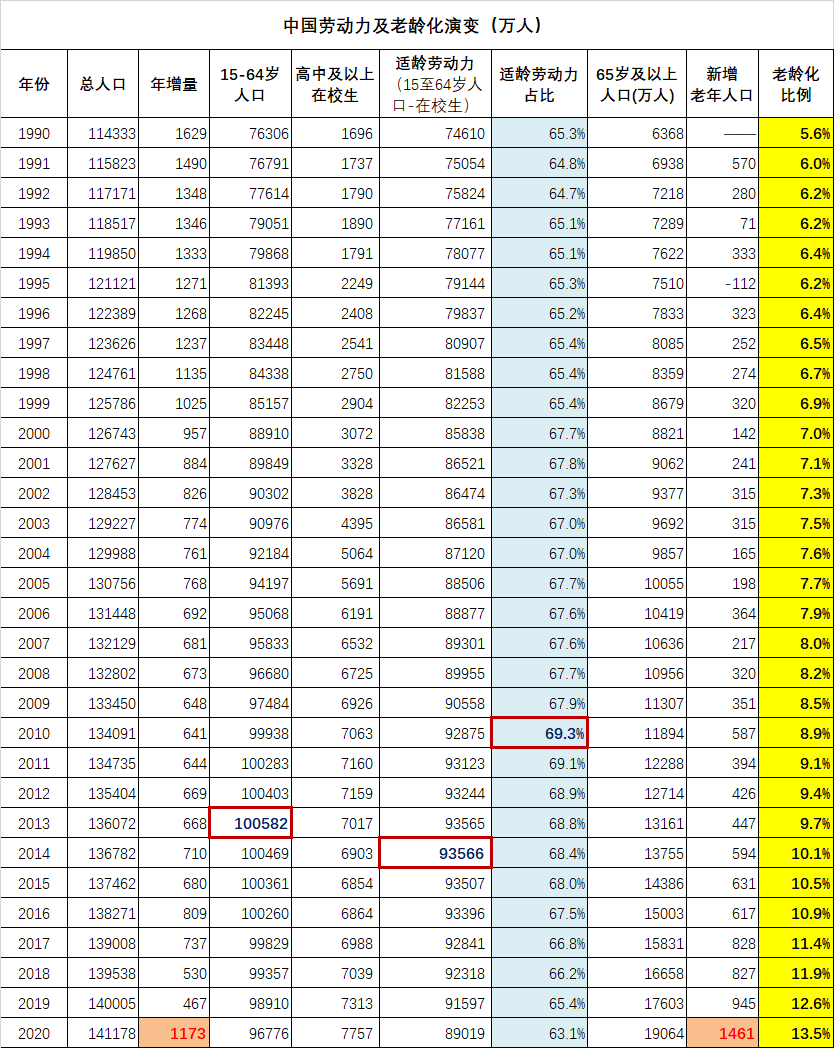Click the 年份 column header
Image resolution: width=834 pixels, height=1048 pixels.
[x=34, y=84]
